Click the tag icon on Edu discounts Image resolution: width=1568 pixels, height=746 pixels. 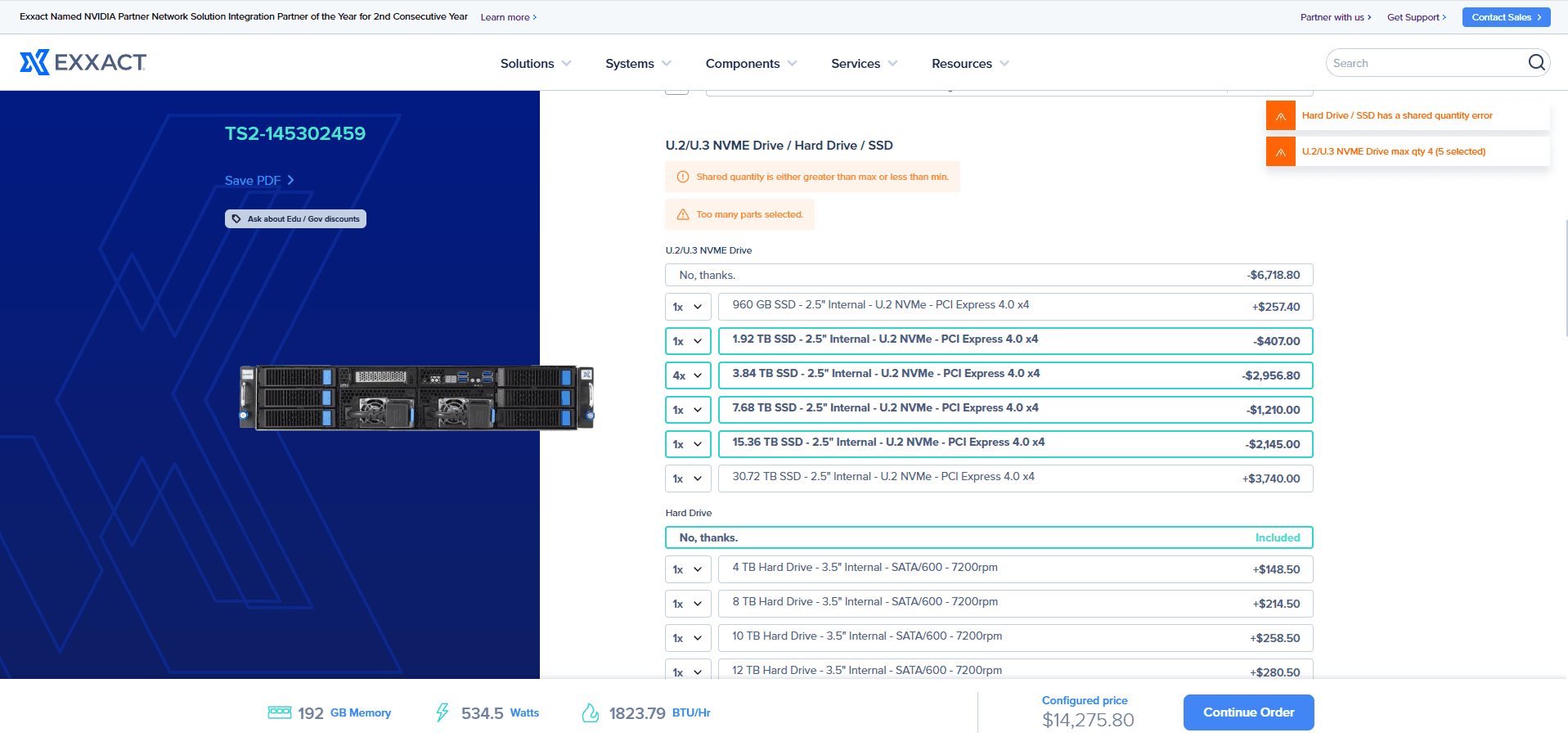pyautogui.click(x=236, y=218)
